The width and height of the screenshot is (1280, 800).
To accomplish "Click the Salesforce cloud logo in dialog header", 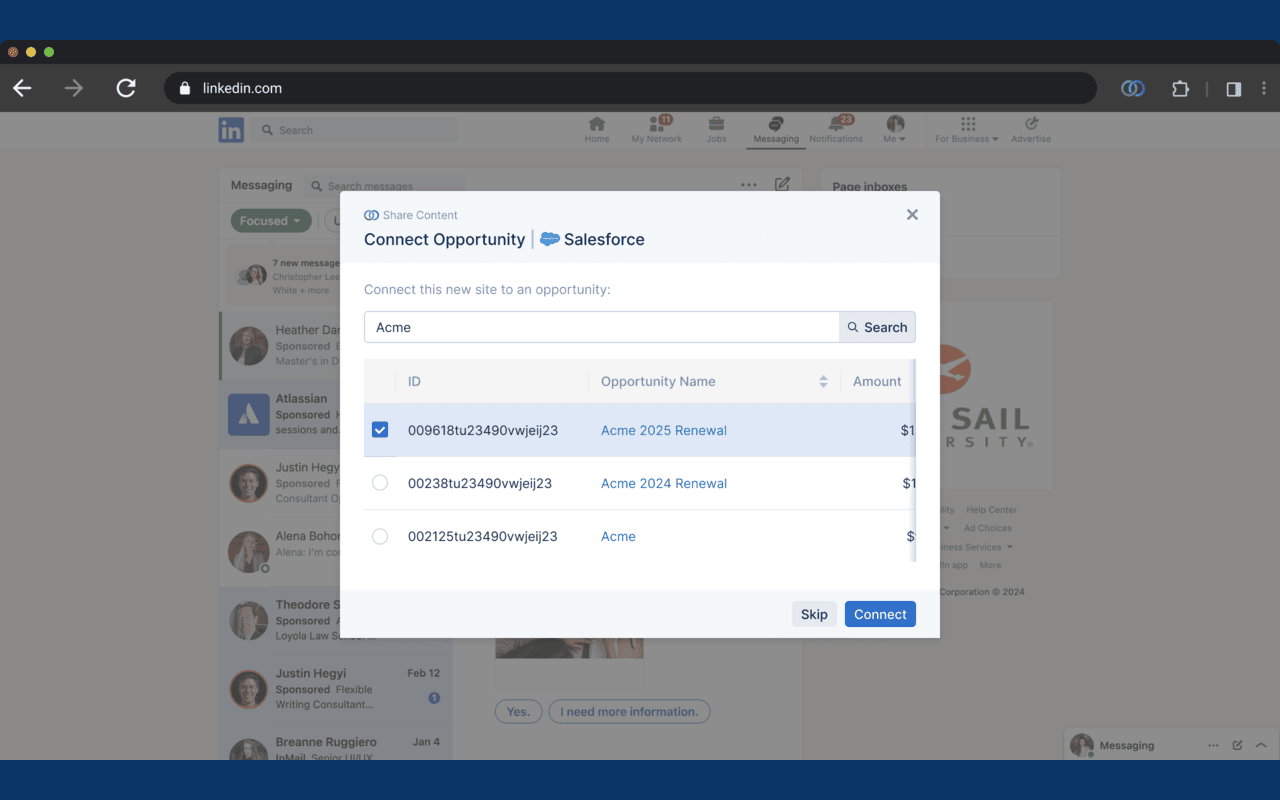I will 550,239.
